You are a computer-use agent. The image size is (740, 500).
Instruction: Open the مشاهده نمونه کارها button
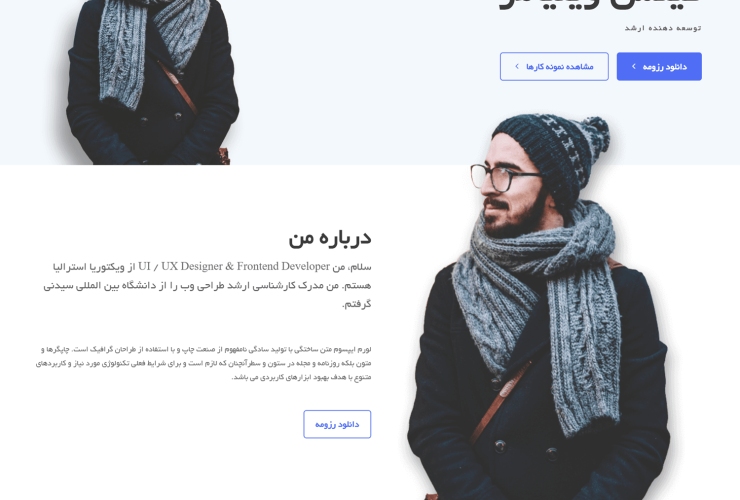[554, 67]
